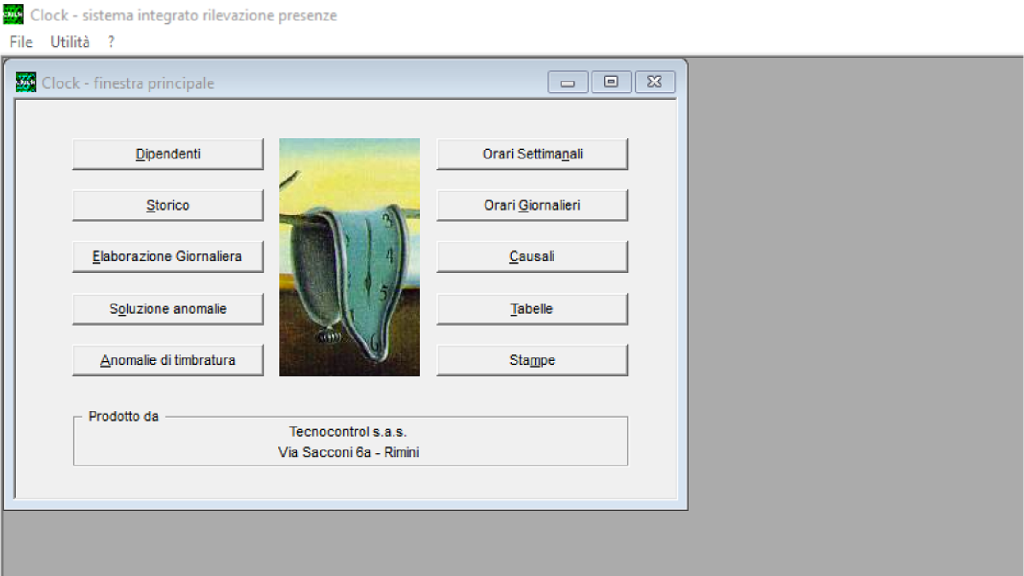This screenshot has height=576, width=1024.
Task: Open the Causali section
Action: point(532,256)
